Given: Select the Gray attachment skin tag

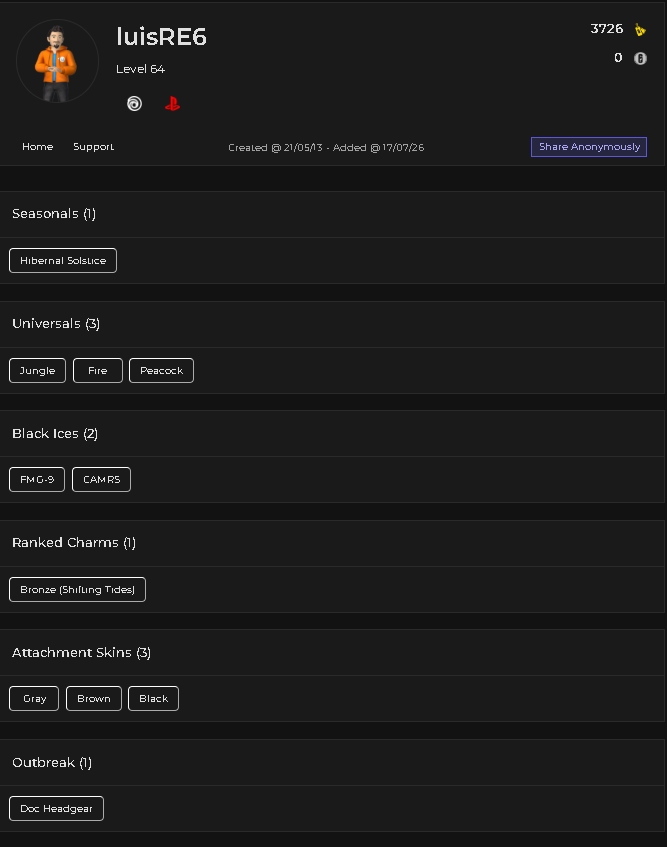Looking at the screenshot, I should tap(34, 698).
